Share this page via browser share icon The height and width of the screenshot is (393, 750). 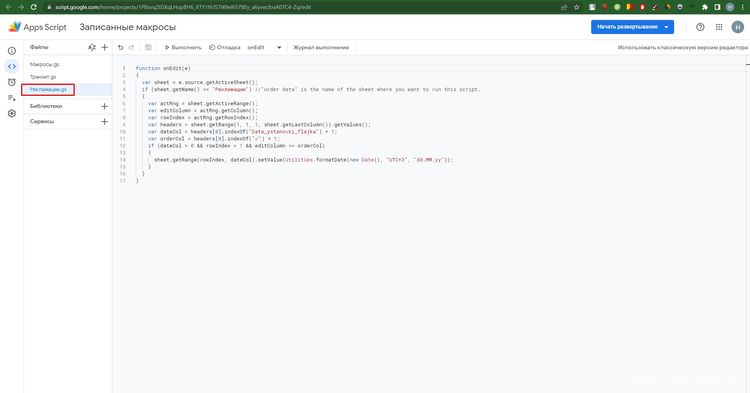click(564, 7)
